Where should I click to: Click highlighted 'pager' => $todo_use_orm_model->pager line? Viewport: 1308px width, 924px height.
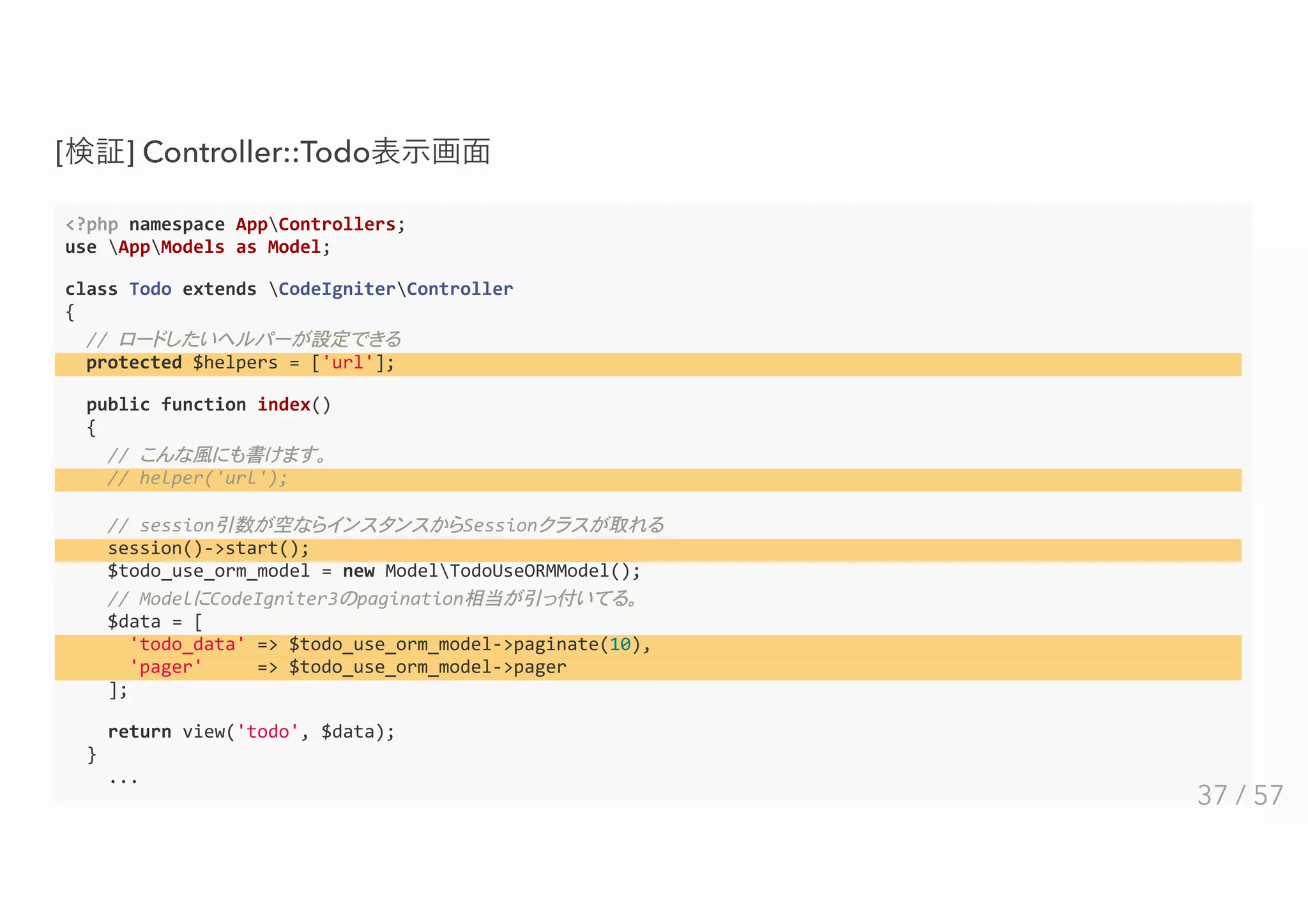(x=648, y=669)
